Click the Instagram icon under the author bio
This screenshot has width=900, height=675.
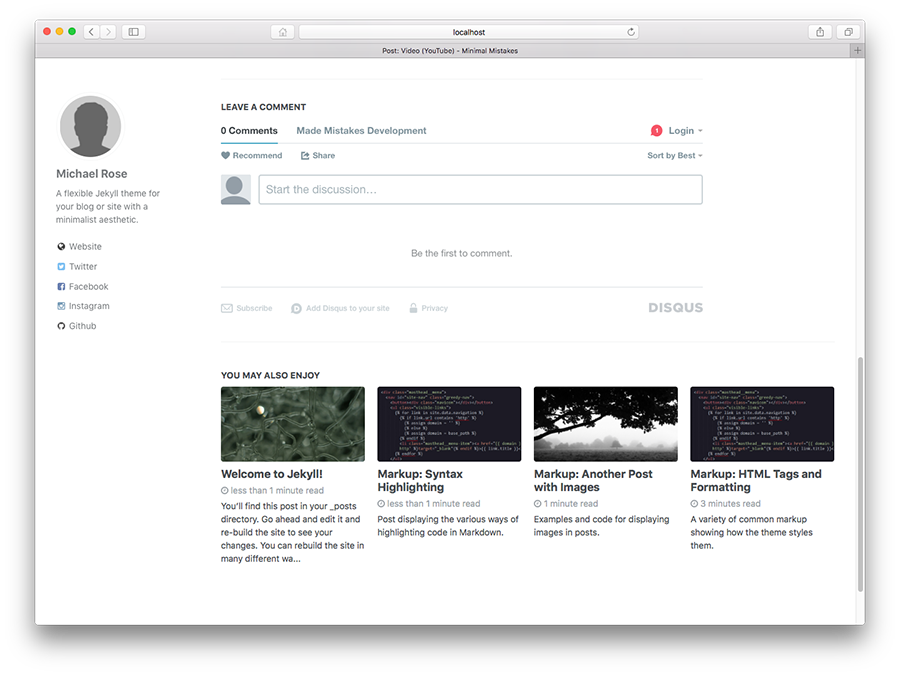pyautogui.click(x=62, y=306)
